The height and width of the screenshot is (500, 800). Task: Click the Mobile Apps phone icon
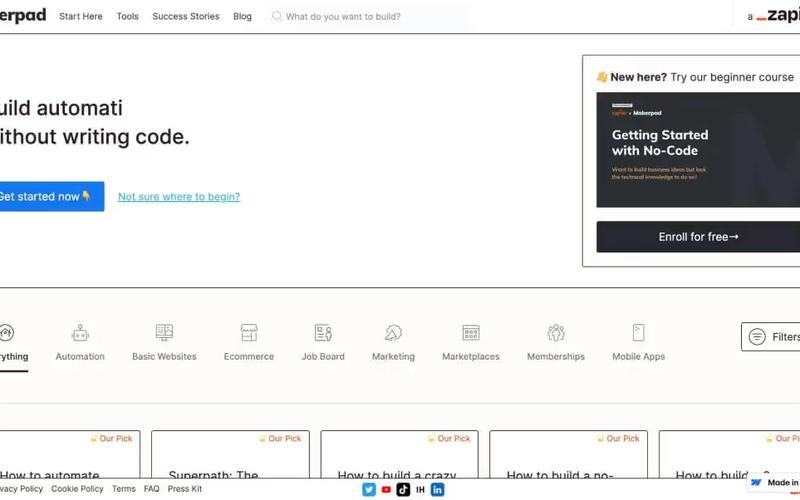click(639, 333)
